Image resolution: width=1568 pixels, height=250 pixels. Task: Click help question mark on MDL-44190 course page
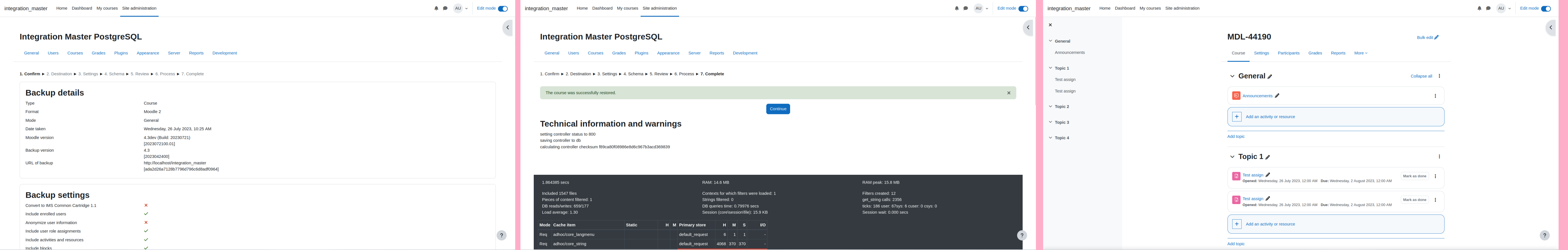pos(1545,235)
